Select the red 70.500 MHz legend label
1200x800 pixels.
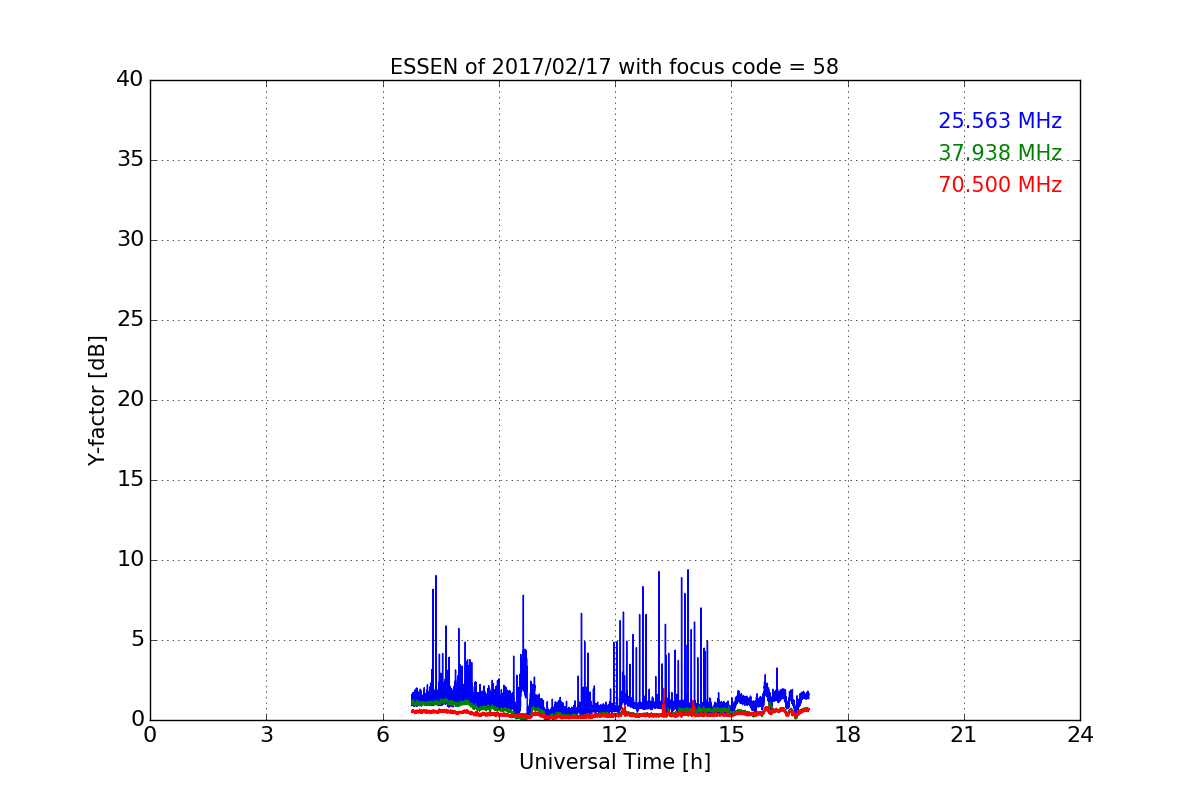click(x=1000, y=185)
